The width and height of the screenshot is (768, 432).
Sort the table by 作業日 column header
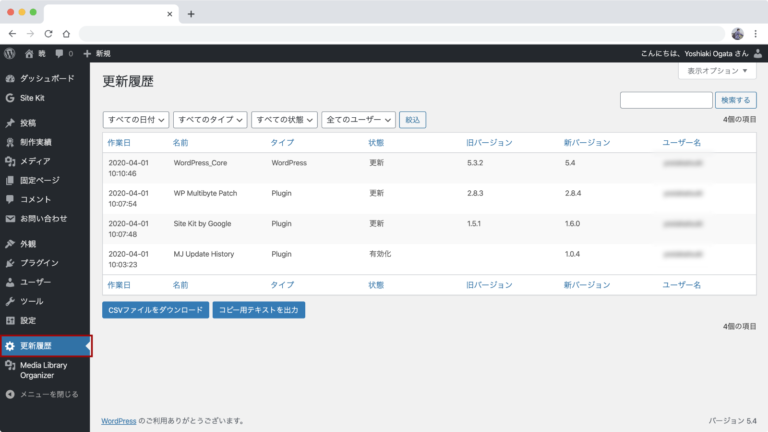pos(120,143)
